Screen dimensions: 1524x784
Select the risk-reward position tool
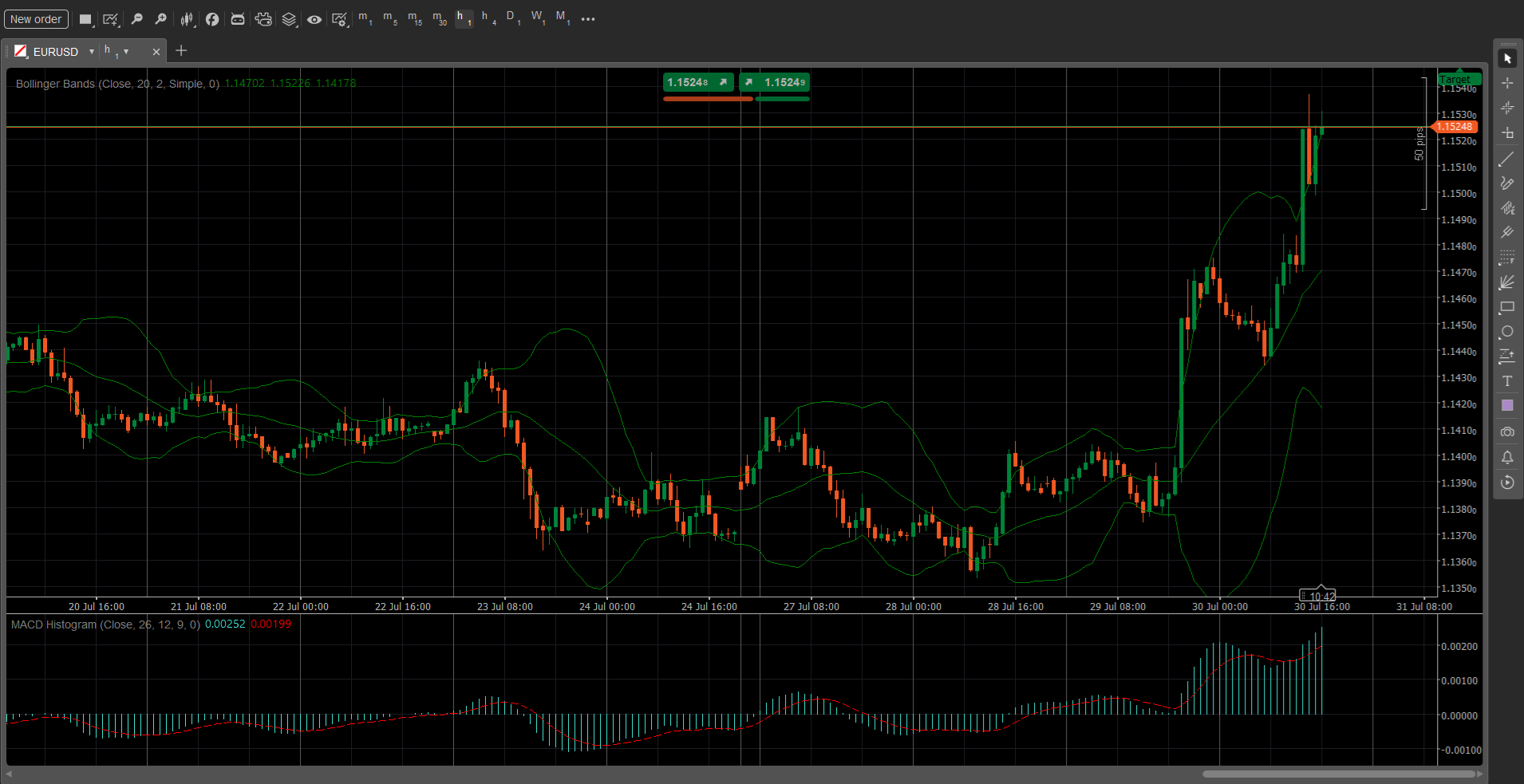[1507, 357]
